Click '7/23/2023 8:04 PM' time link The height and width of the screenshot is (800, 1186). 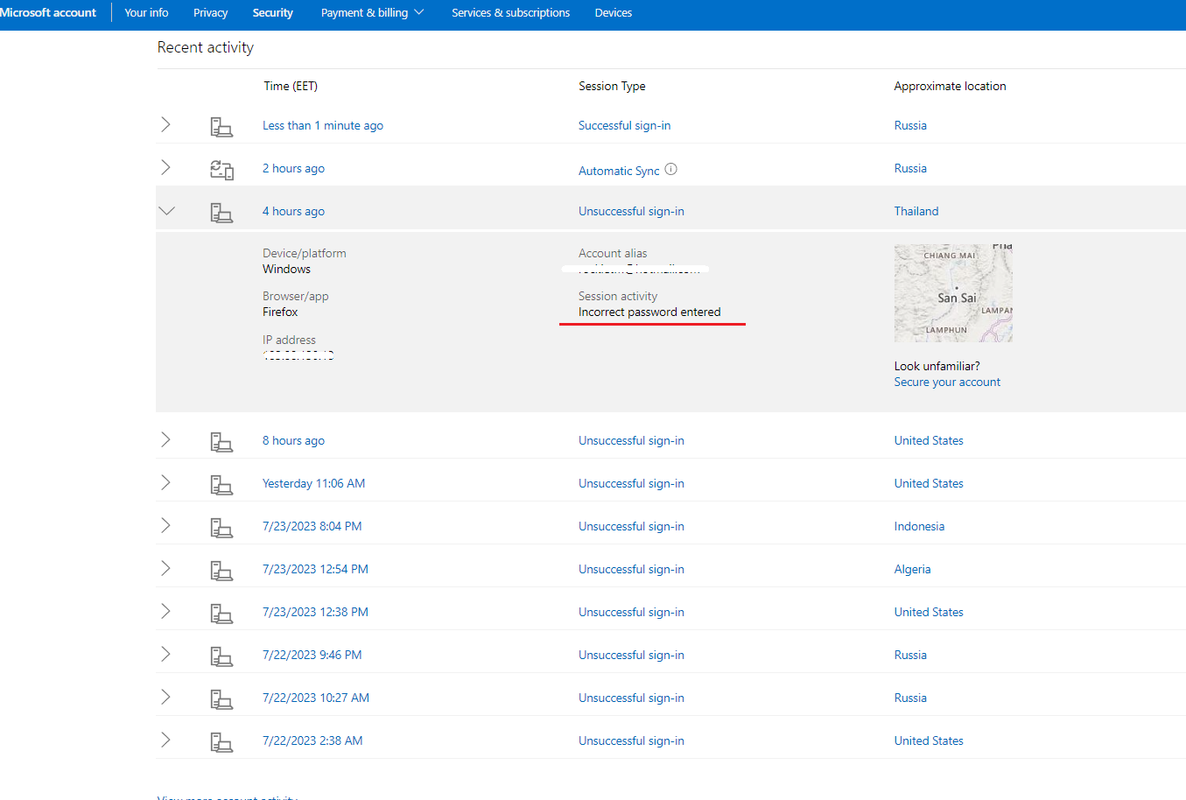click(x=312, y=526)
